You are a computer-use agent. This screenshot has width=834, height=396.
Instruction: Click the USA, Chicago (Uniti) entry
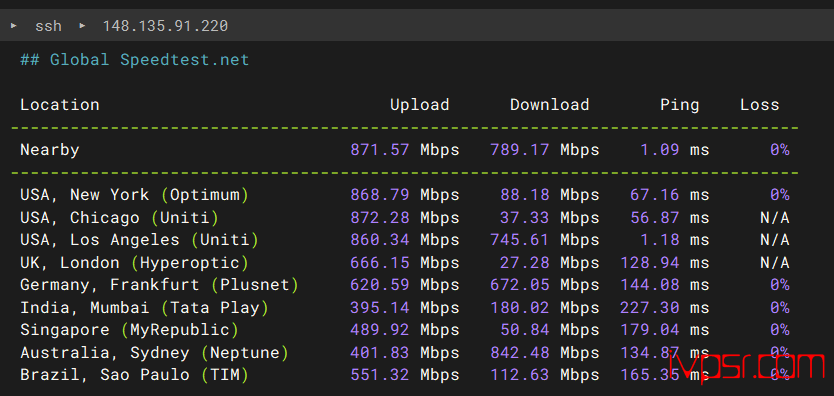point(120,217)
